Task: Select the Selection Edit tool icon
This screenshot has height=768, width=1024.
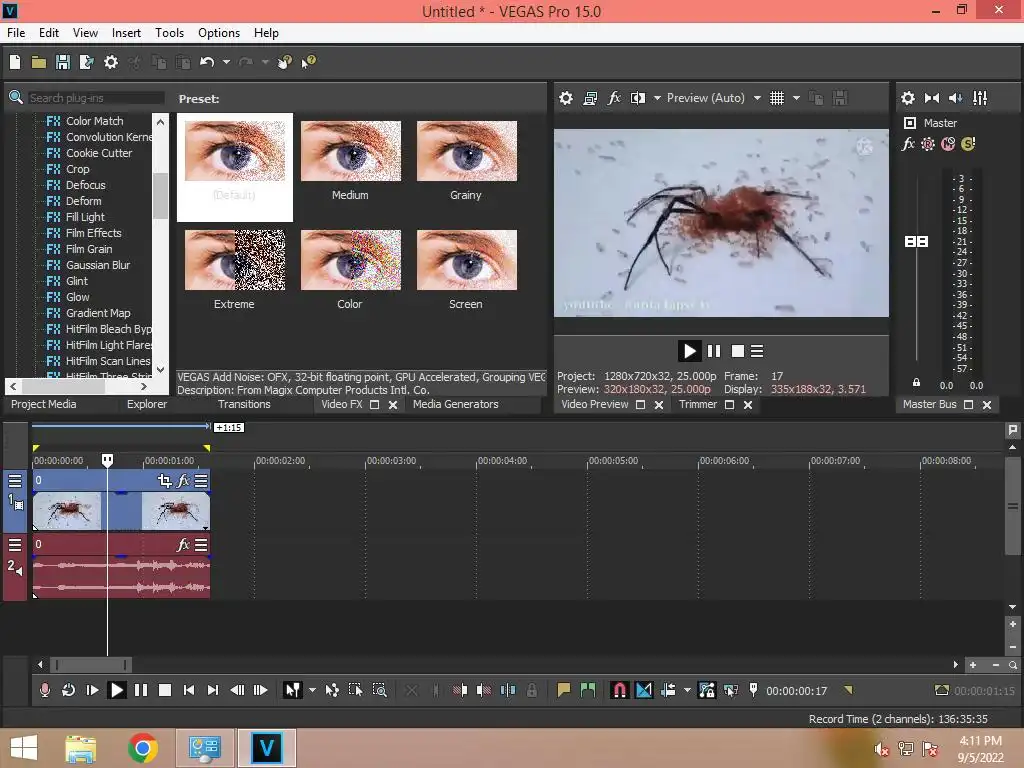Action: [x=355, y=690]
